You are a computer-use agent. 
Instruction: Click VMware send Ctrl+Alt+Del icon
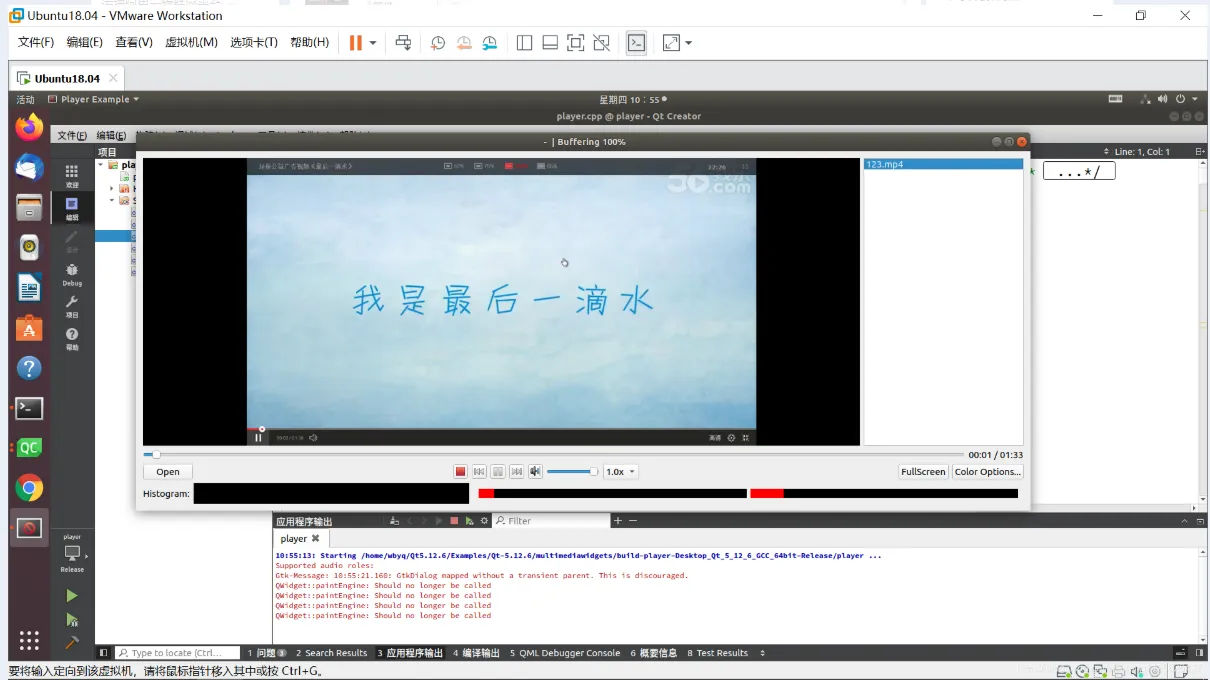pyautogui.click(x=403, y=43)
